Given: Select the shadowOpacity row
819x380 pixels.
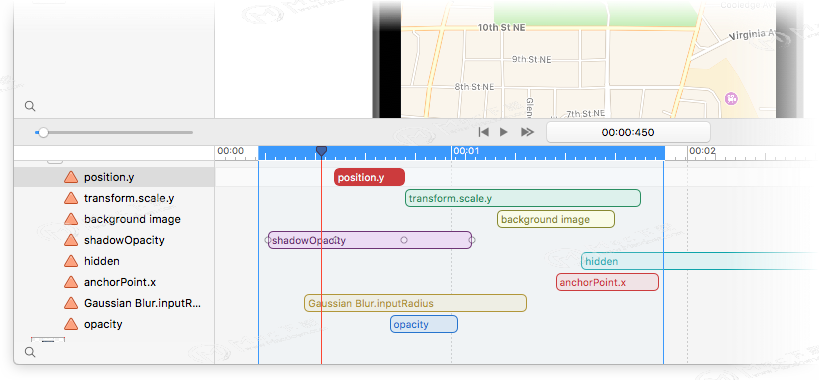Looking at the screenshot, I should point(114,240).
